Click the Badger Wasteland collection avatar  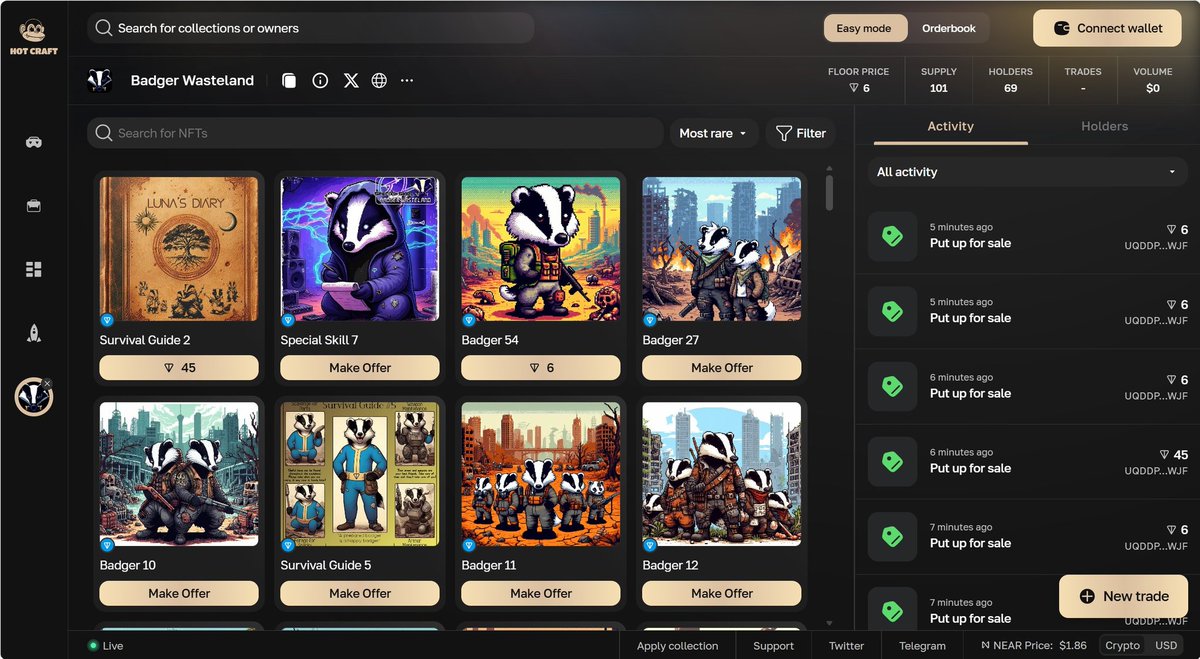click(100, 81)
